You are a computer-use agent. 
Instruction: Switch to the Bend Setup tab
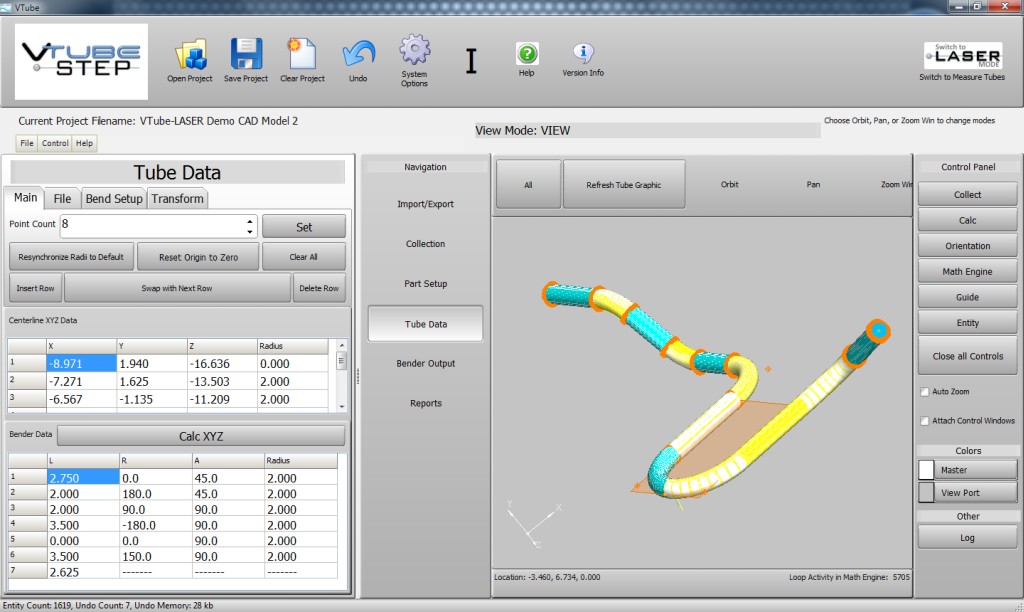click(x=113, y=199)
